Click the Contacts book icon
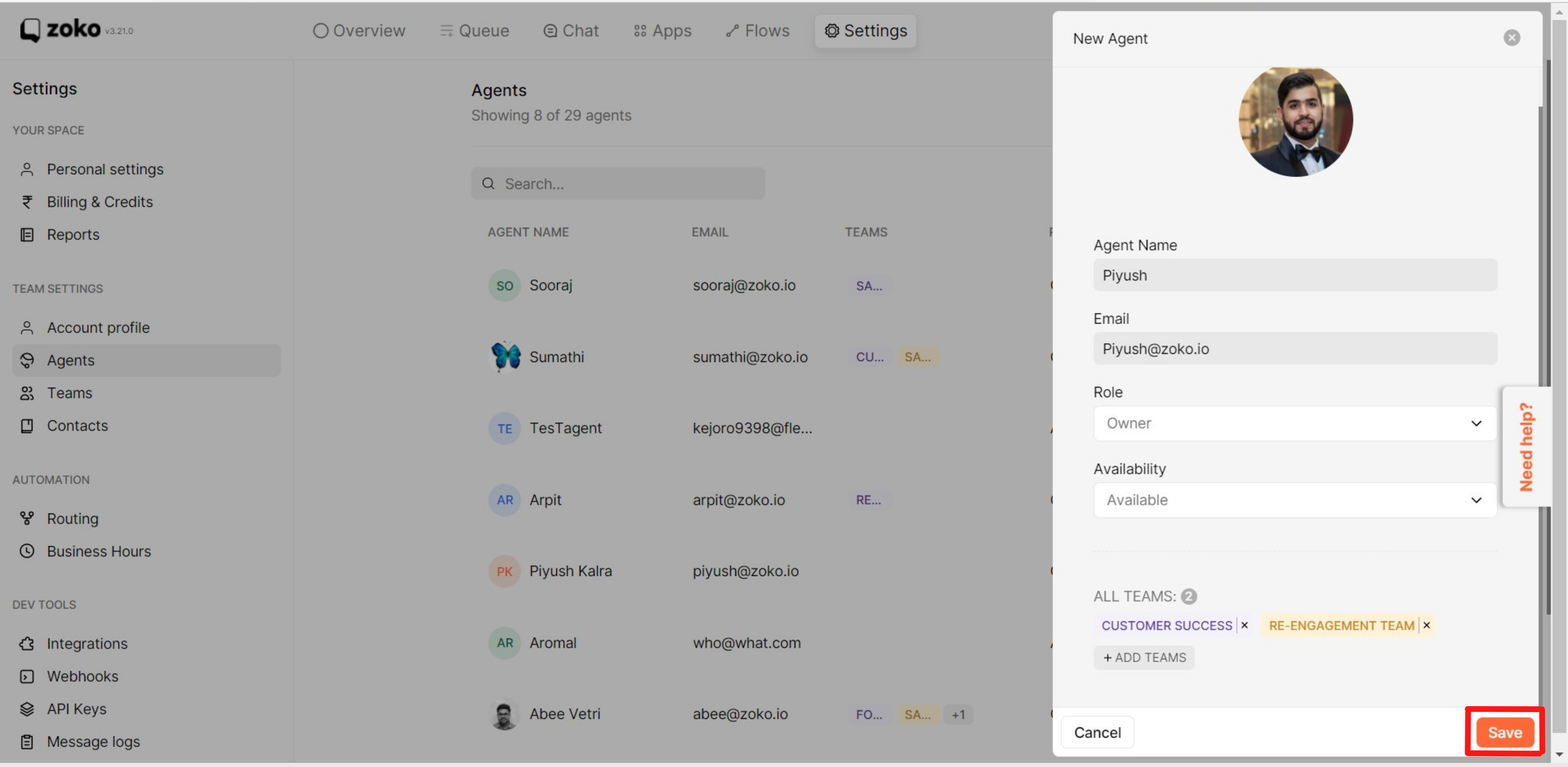1568x767 pixels. [27, 425]
